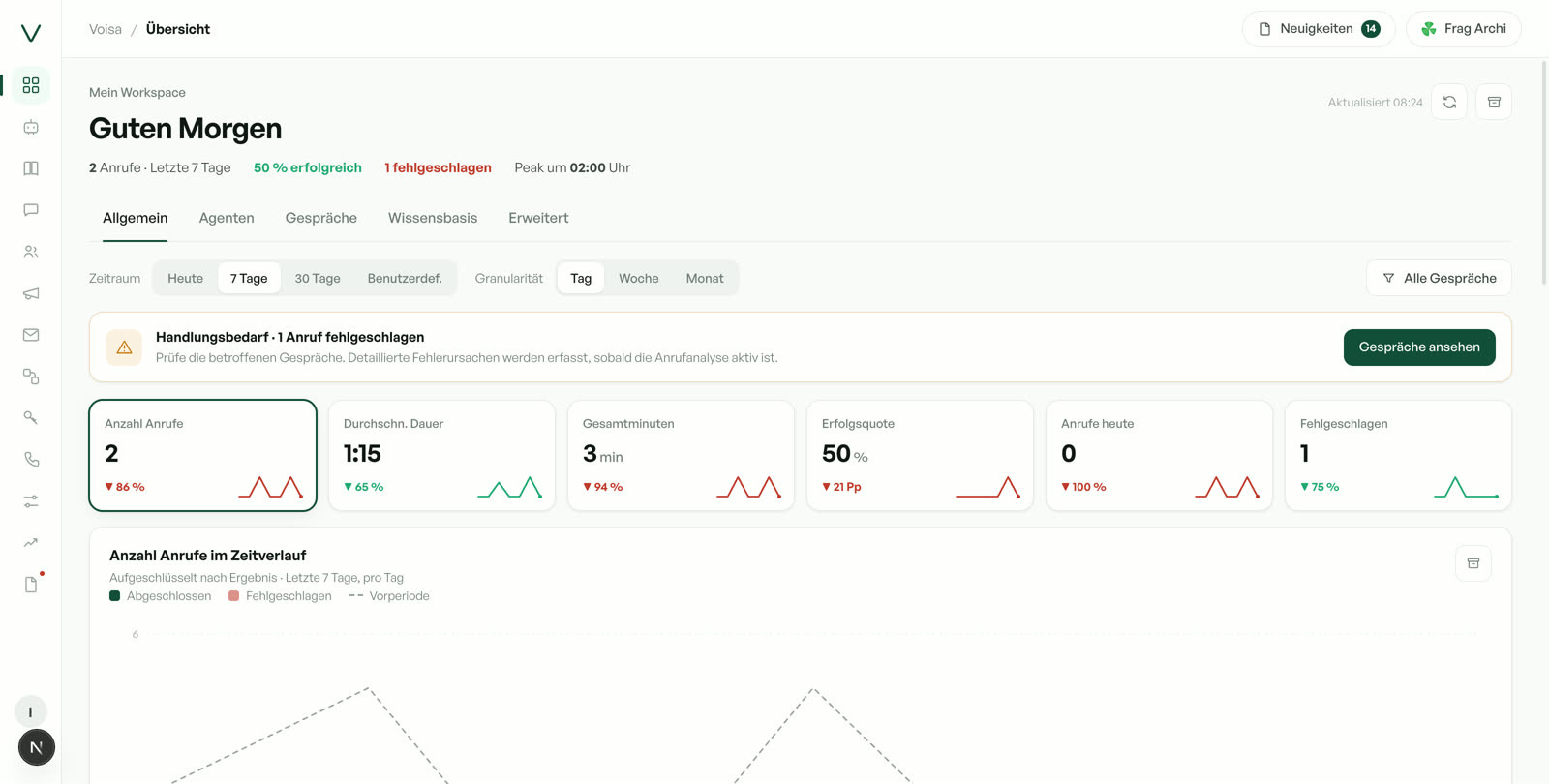Image resolution: width=1549 pixels, height=784 pixels.
Task: Open the workflows connected-squares icon
Action: click(x=31, y=377)
